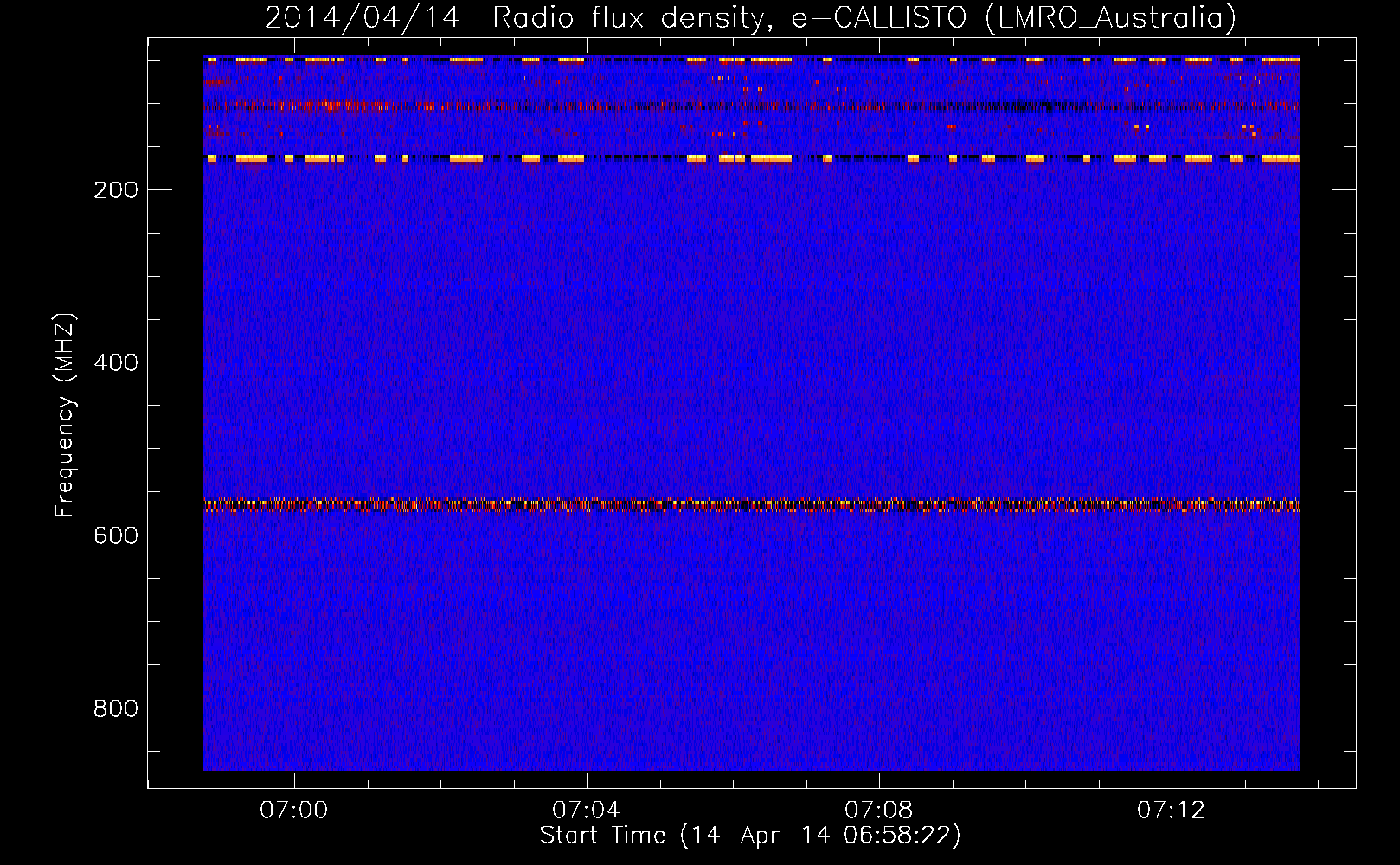Screen dimensions: 1400x865
Task: Select the 800 frequency tick label
Action: 116,708
